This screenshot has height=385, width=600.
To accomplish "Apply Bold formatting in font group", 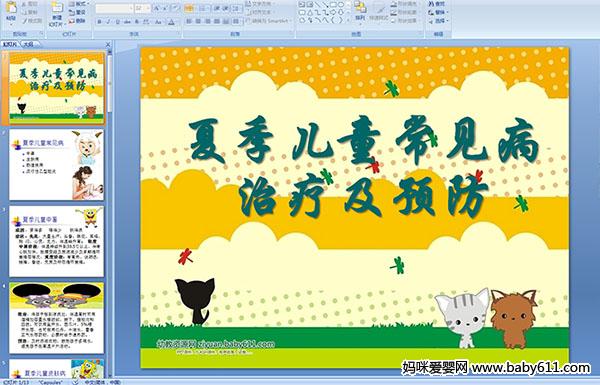I will 99,22.
